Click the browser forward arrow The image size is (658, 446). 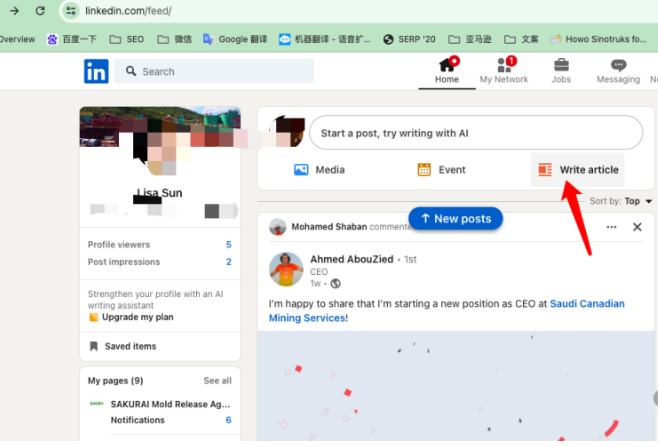click(14, 11)
